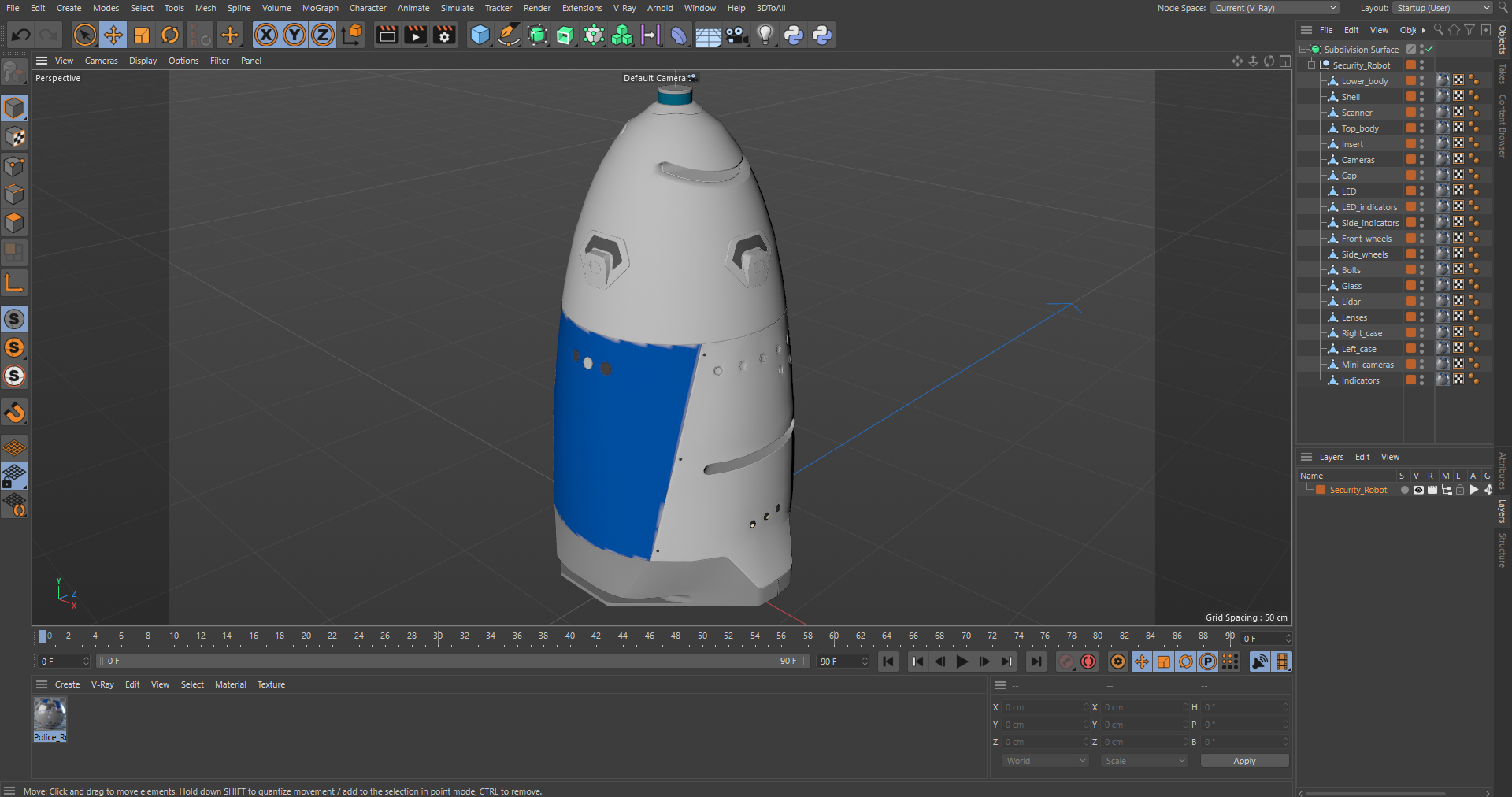
Task: Select the Rotate tool
Action: pyautogui.click(x=170, y=35)
